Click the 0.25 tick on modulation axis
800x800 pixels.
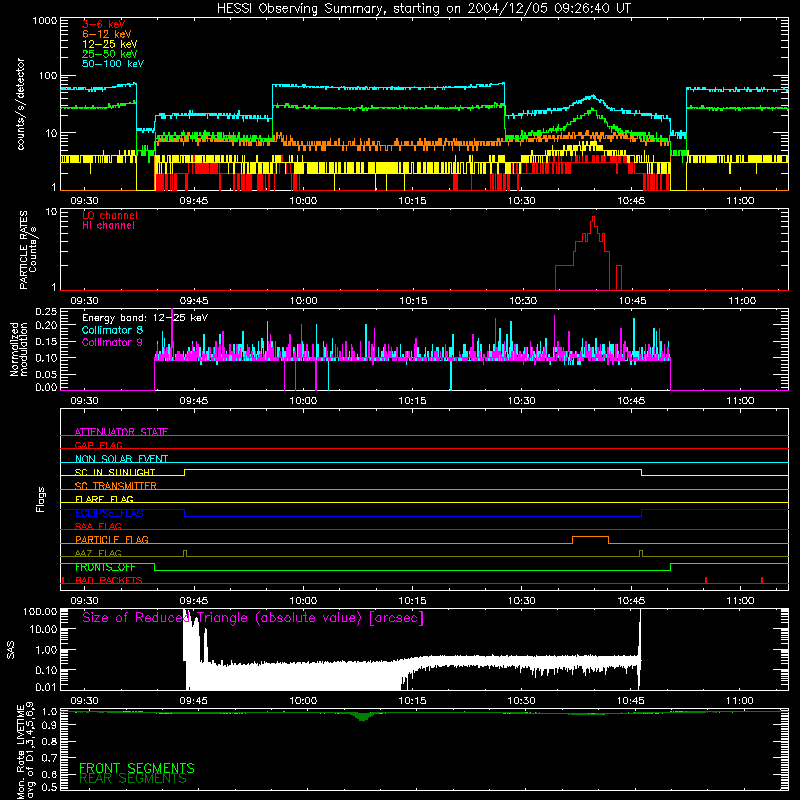46,312
